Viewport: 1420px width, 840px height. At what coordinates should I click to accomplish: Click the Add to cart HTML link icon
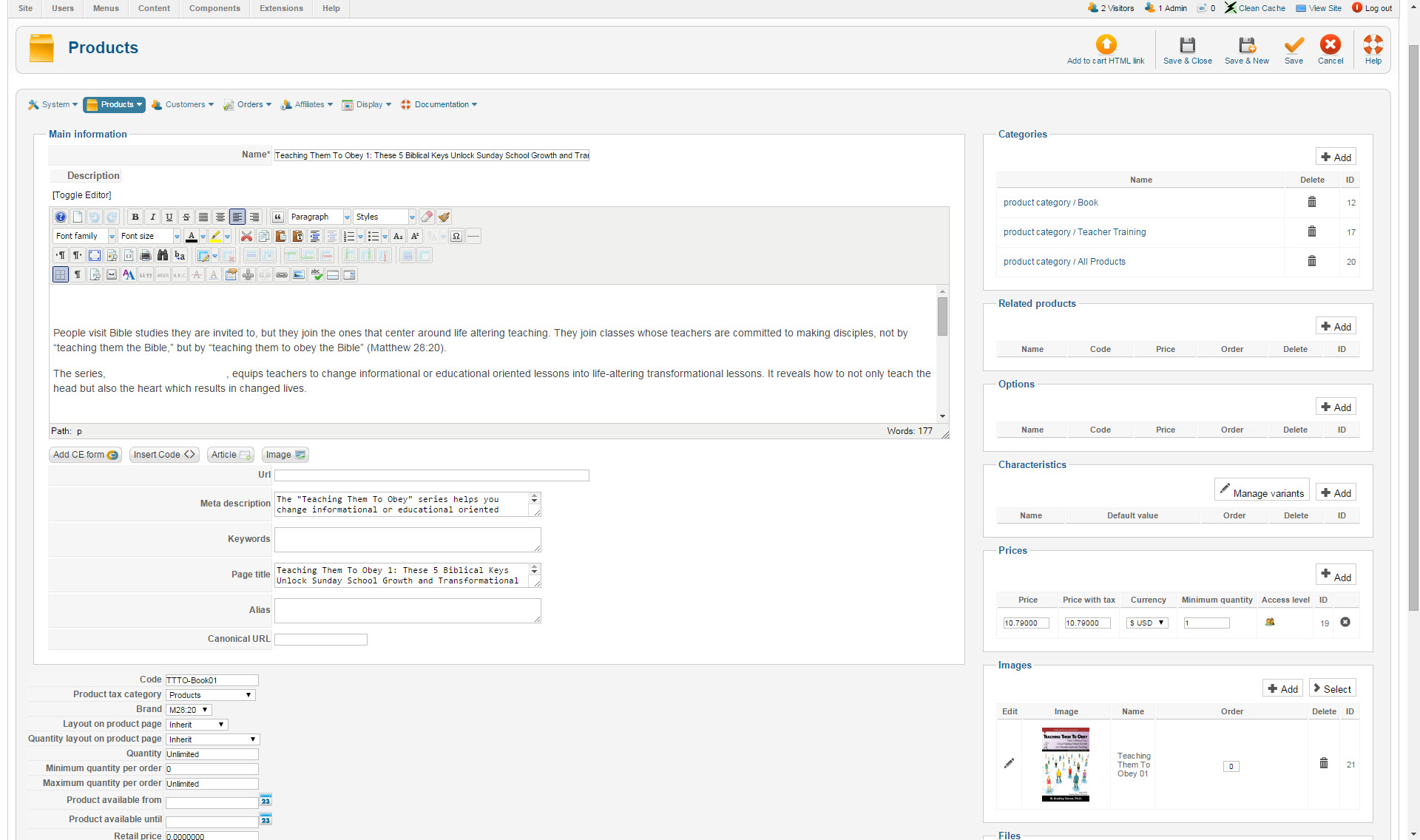(1106, 44)
